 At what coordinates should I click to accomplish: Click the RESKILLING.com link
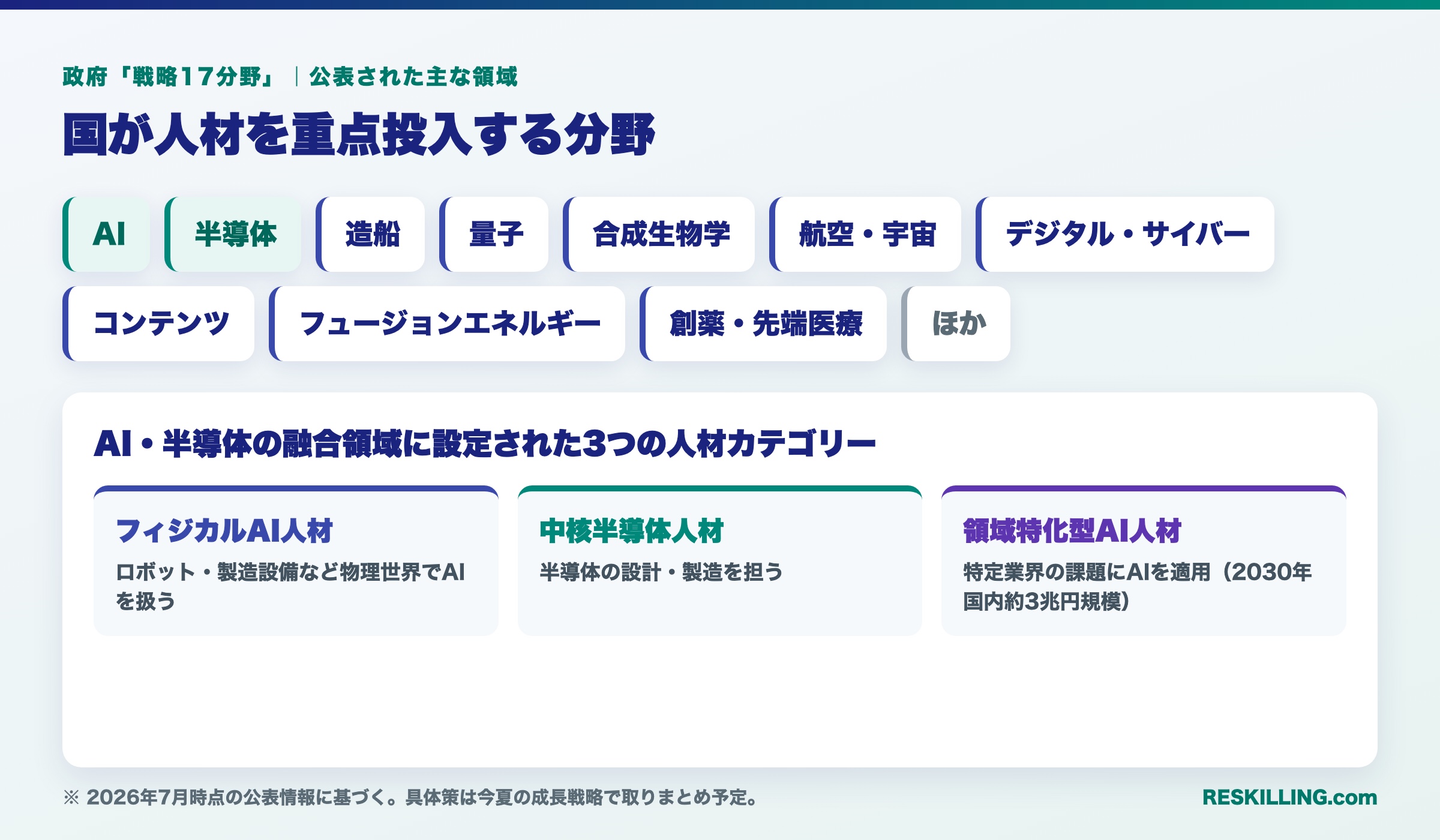1290,797
